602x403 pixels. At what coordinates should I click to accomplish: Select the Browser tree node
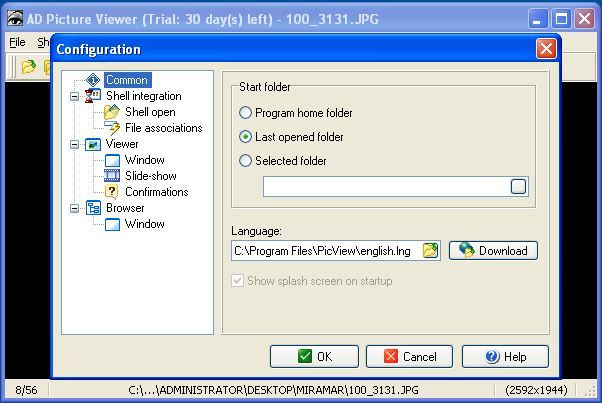point(125,208)
